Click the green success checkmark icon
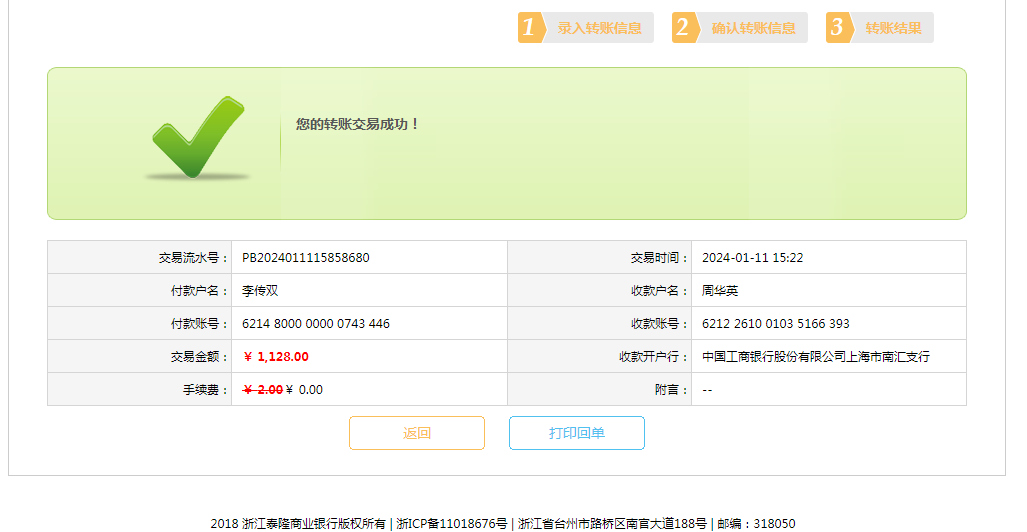Screen dimensions: 1027x532 197,138
